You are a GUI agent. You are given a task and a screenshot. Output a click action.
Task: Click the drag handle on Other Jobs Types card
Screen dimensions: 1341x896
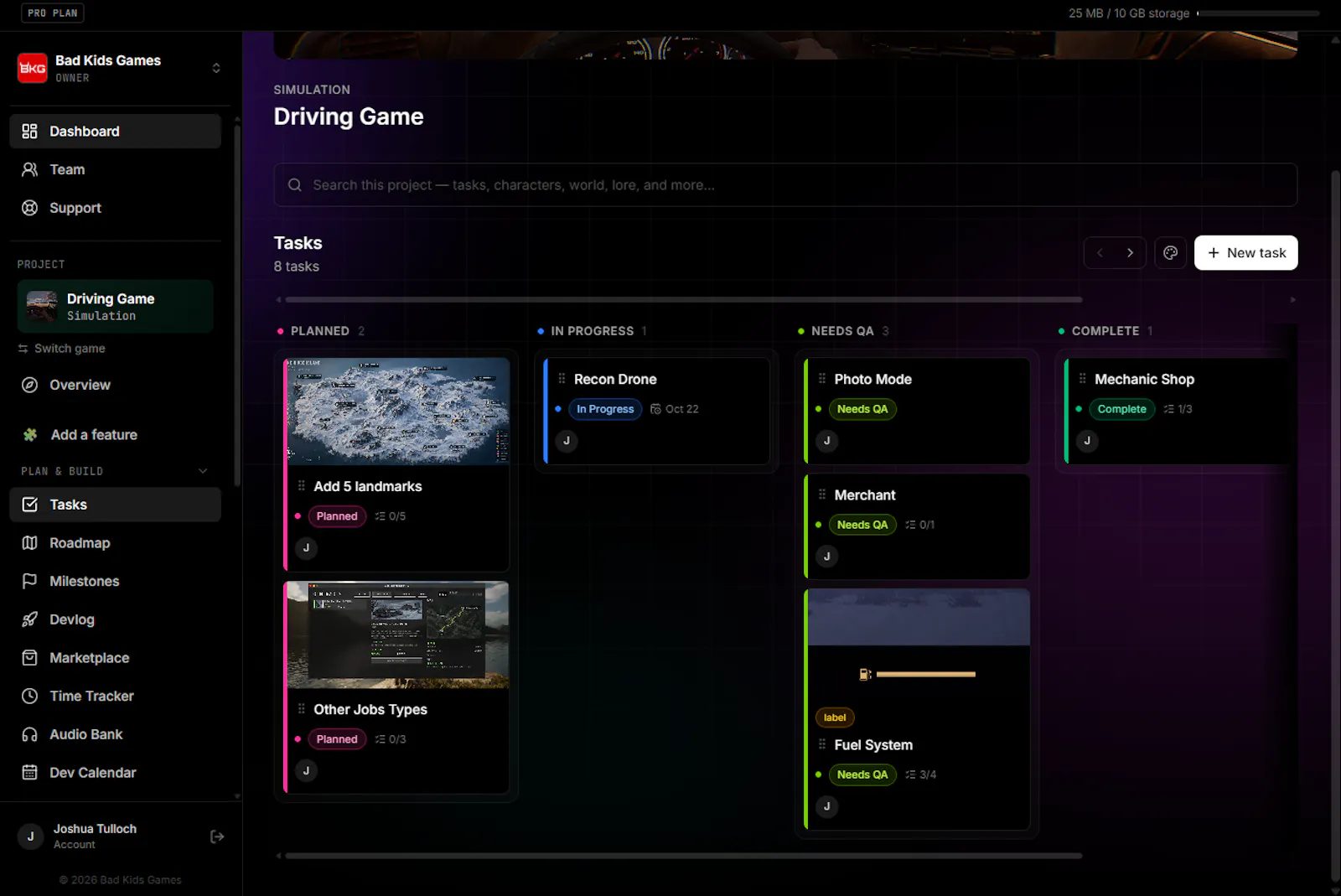(301, 709)
